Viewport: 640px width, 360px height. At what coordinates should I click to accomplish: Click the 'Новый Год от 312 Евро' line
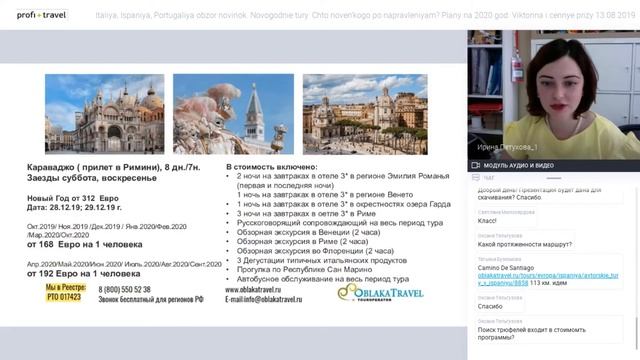73,198
